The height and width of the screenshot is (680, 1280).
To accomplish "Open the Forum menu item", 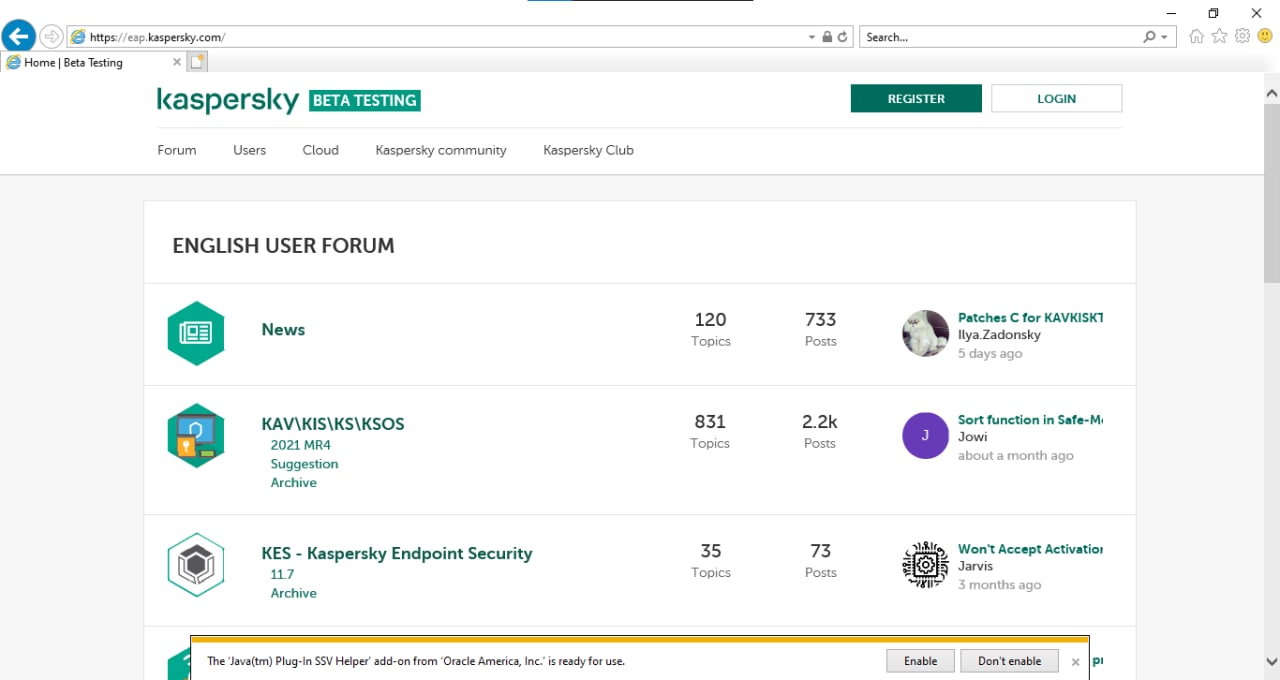I will (177, 150).
